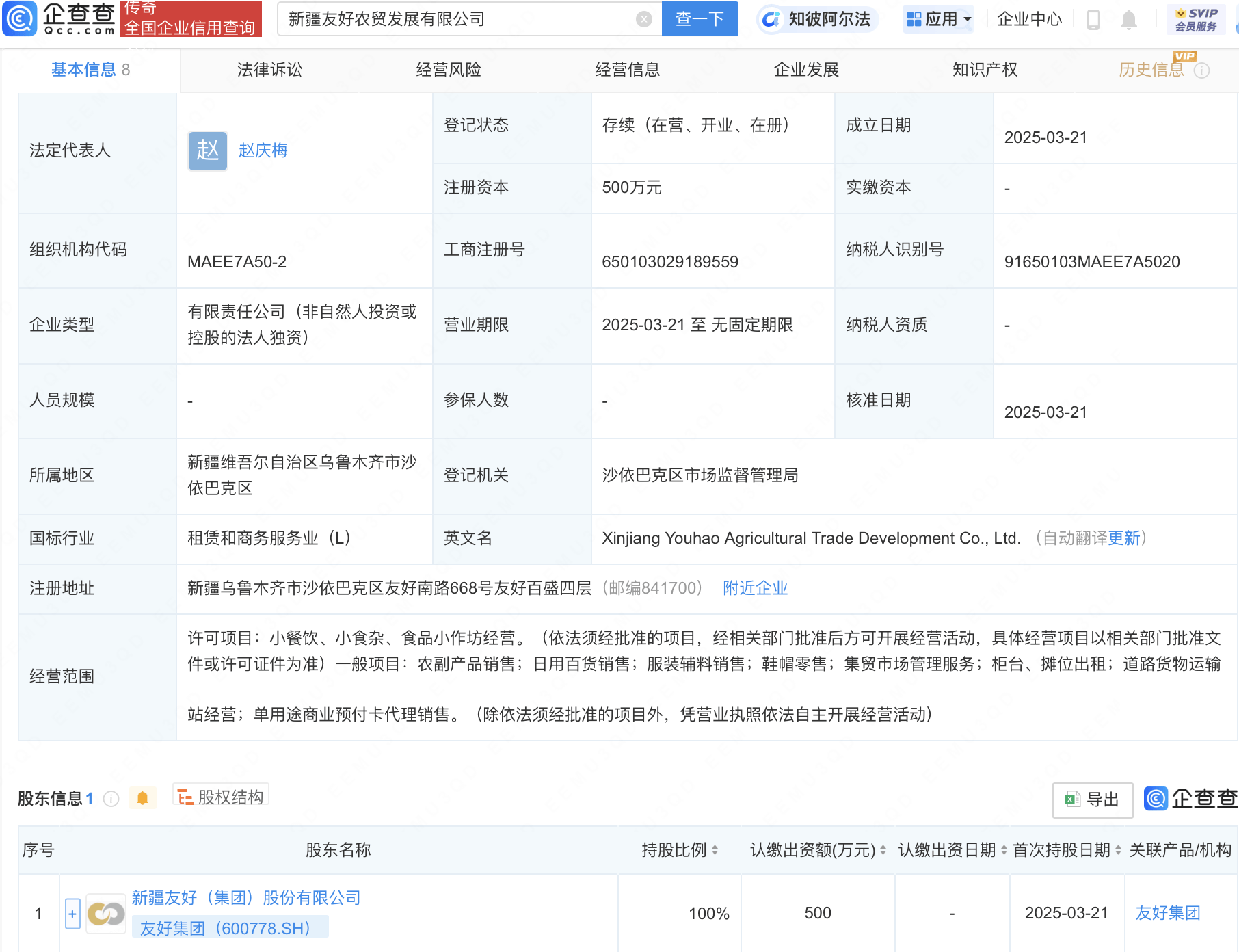Click the orange bell alert beside 股东信息
This screenshot has width=1239, height=952.
[142, 798]
